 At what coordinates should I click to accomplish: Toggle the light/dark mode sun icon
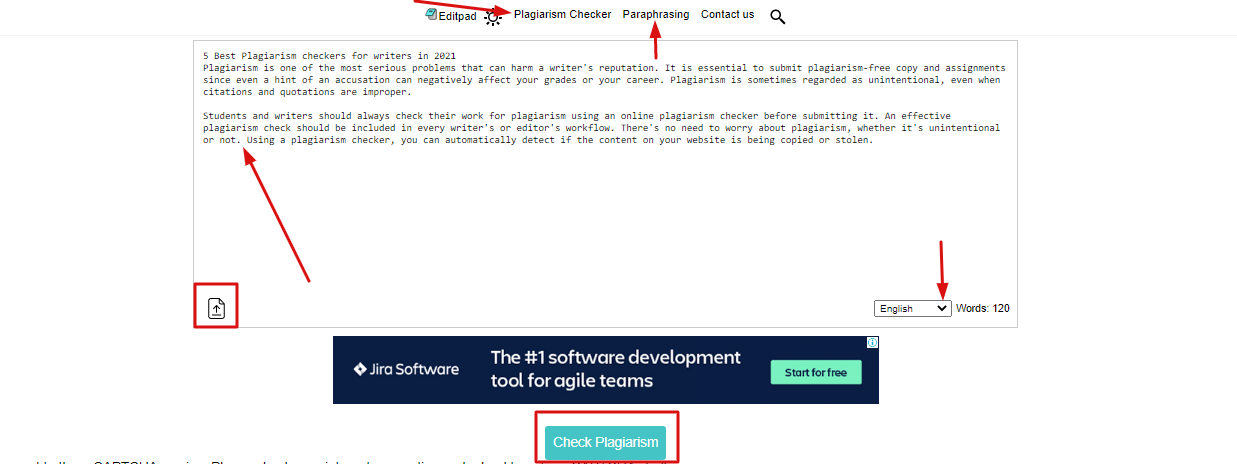tap(493, 17)
